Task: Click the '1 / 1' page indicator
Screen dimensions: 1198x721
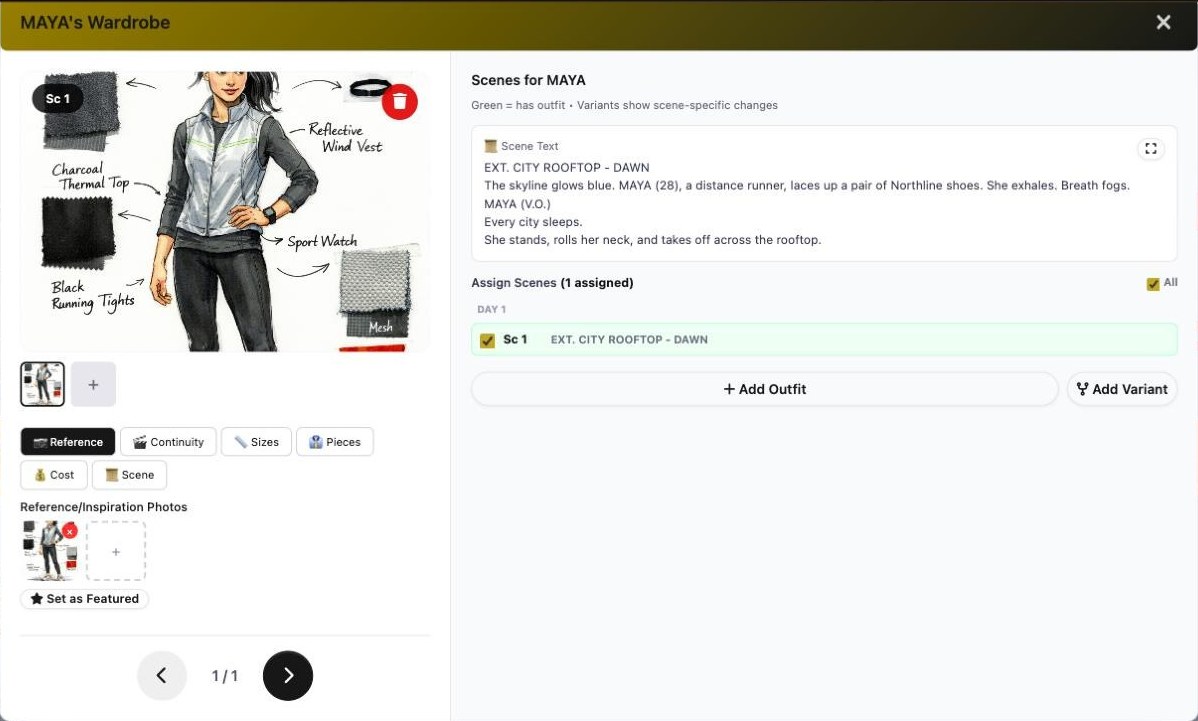Action: [x=225, y=676]
